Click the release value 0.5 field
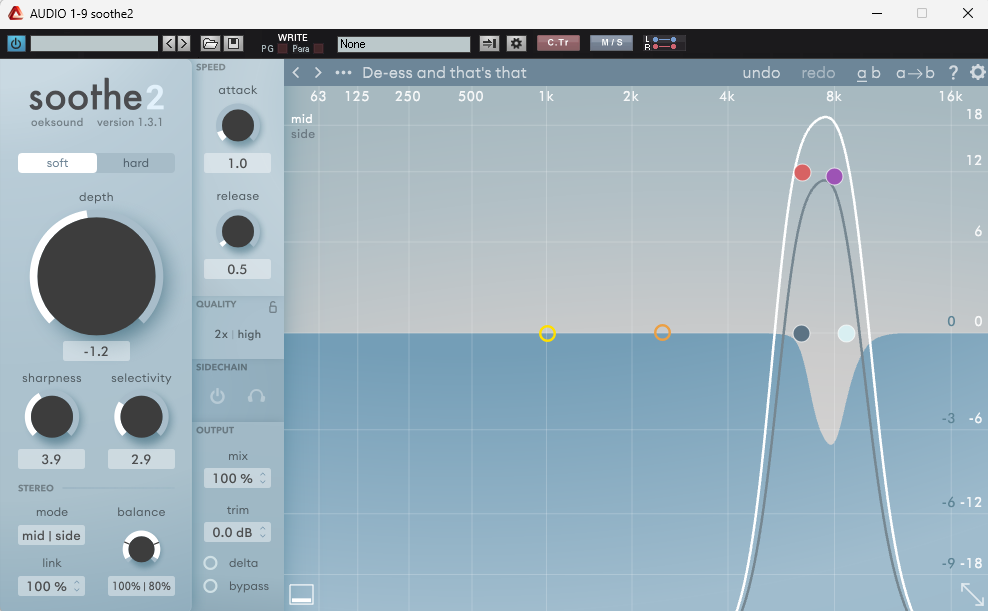The height and width of the screenshot is (611, 988). click(238, 269)
